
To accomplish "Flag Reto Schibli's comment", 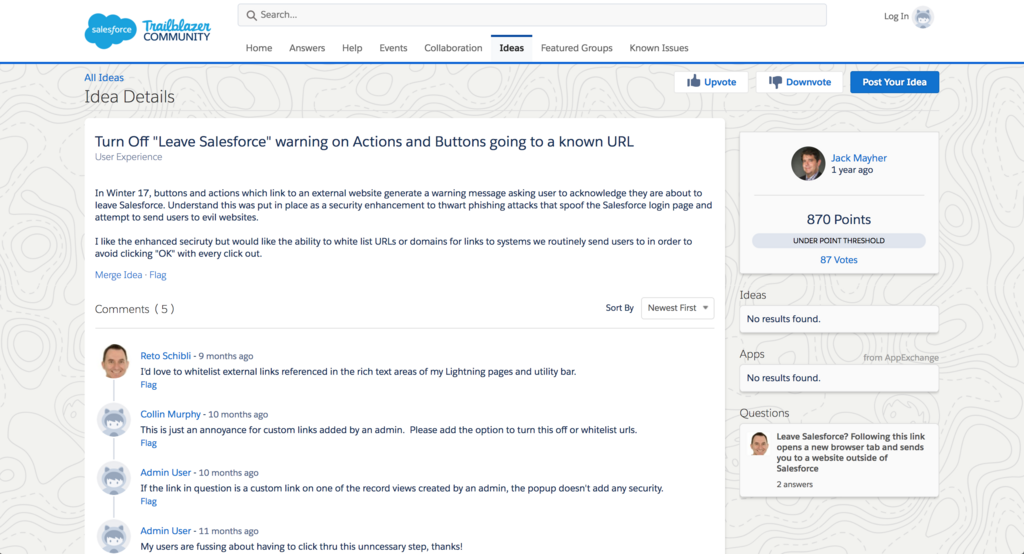I will tap(148, 385).
